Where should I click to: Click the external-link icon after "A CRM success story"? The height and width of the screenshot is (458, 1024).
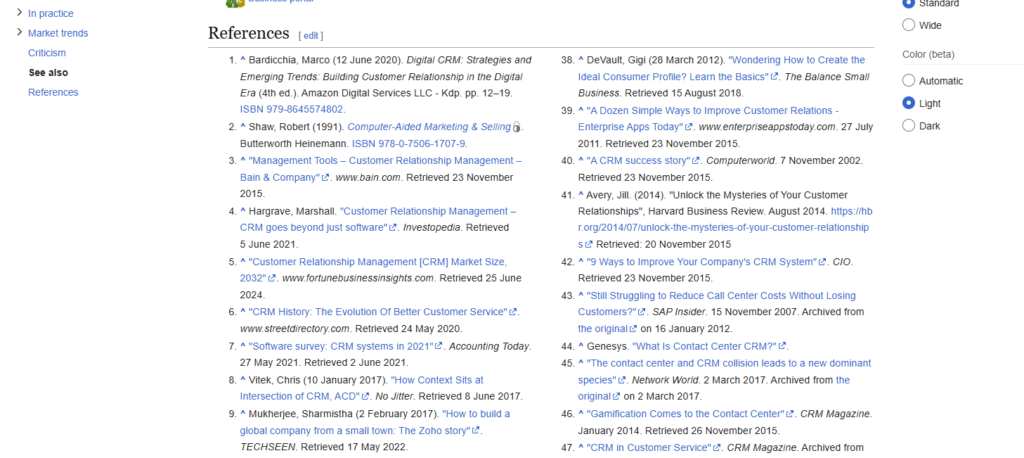(696, 161)
